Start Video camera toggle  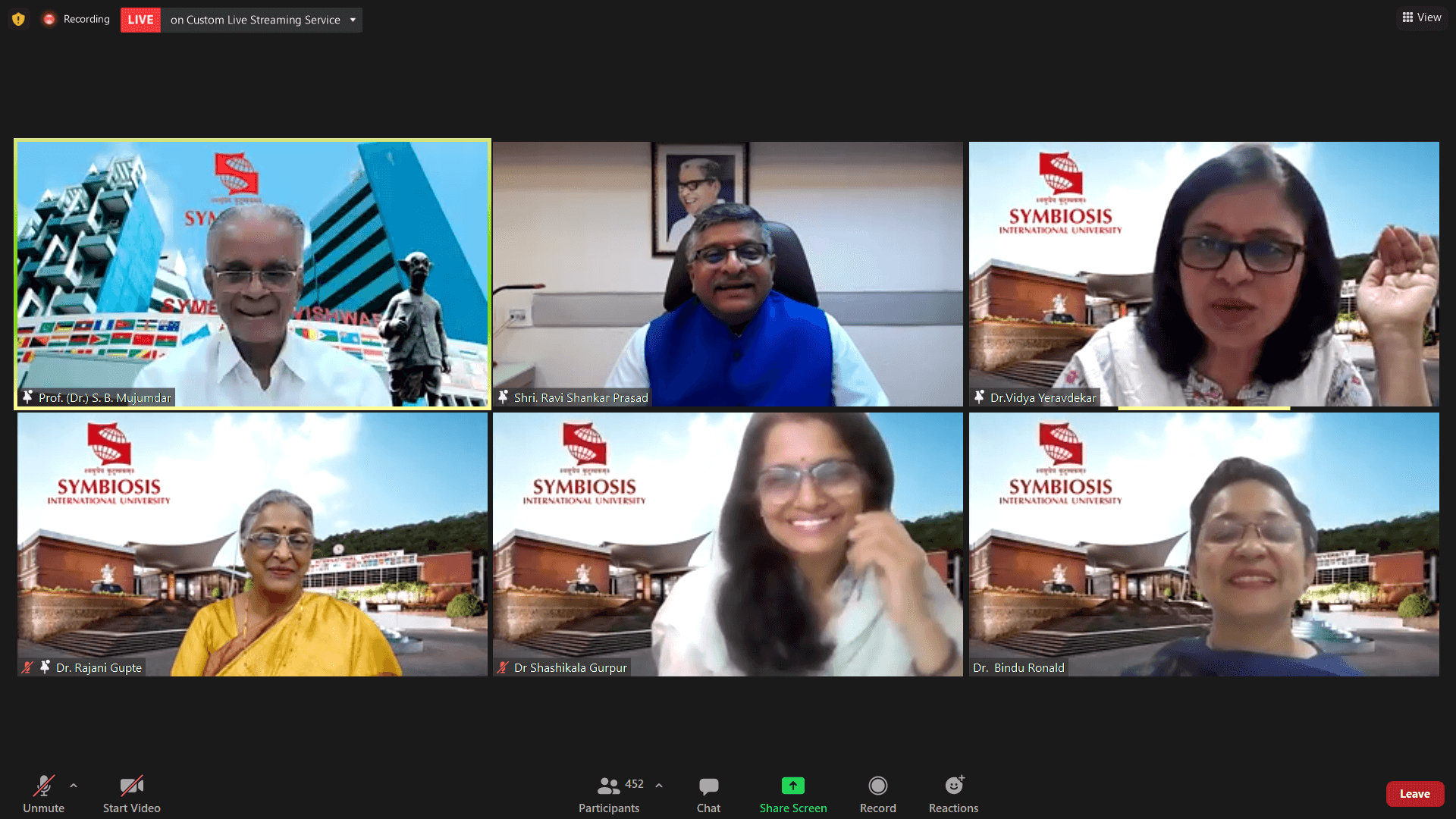131,793
